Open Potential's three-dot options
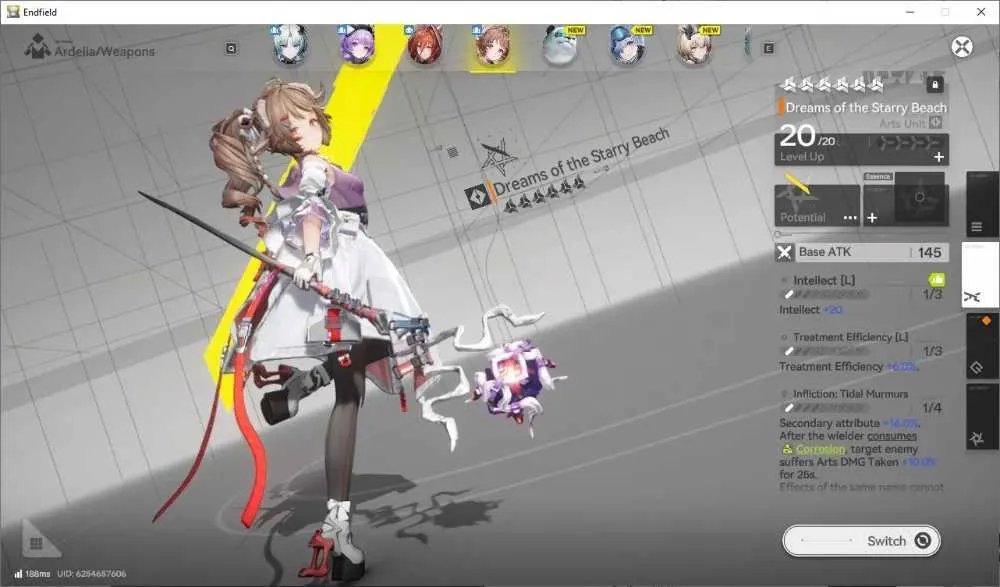 click(850, 218)
